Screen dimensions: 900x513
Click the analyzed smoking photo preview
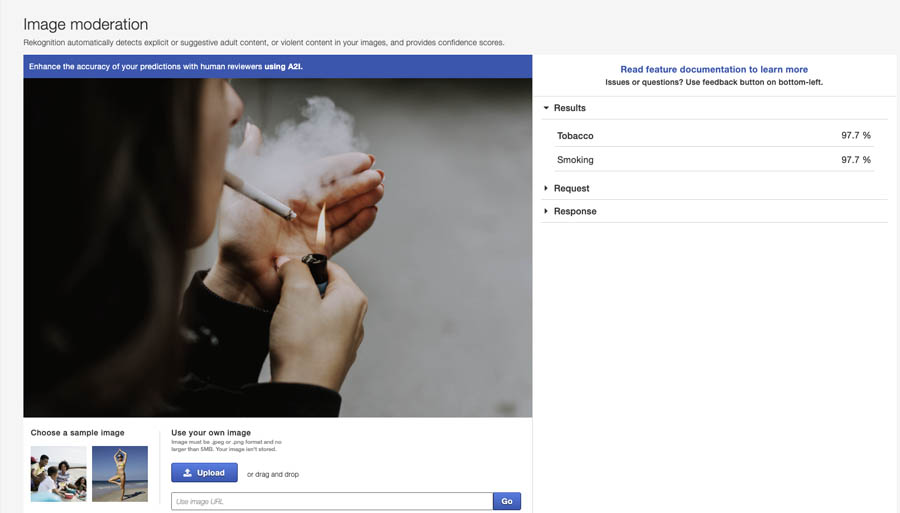pyautogui.click(x=277, y=248)
